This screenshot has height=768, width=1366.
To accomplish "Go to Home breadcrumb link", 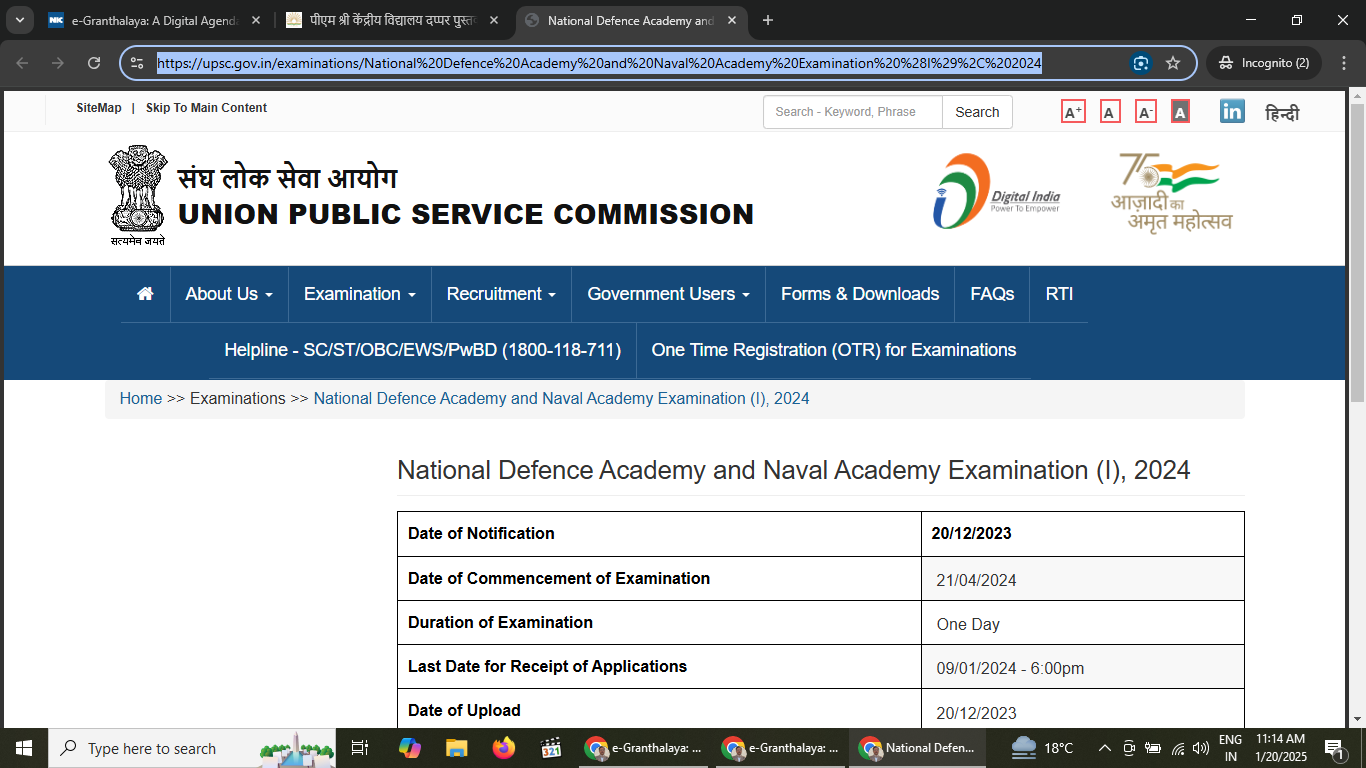I will pos(141,398).
